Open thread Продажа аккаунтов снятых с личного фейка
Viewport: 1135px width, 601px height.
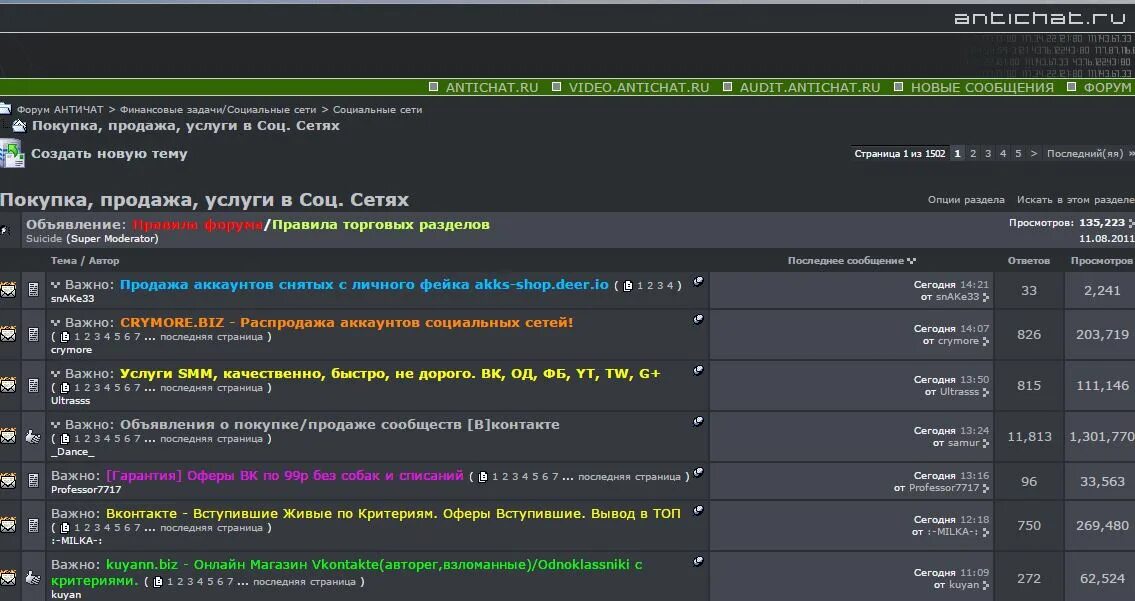pyautogui.click(x=364, y=285)
